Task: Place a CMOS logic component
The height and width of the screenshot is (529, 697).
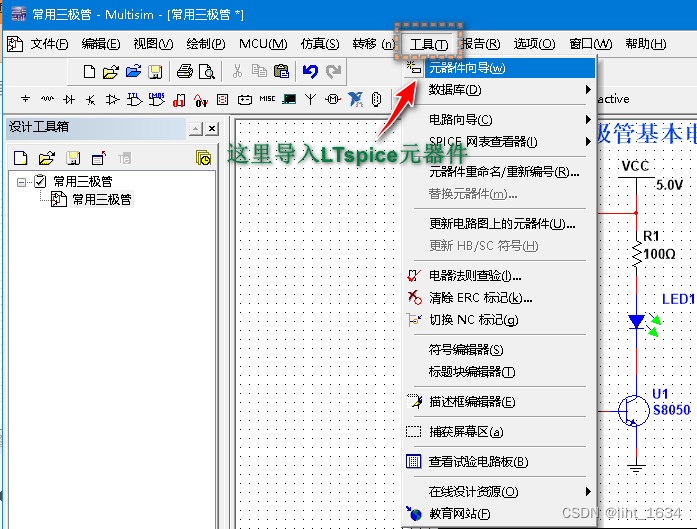Action: [156, 100]
